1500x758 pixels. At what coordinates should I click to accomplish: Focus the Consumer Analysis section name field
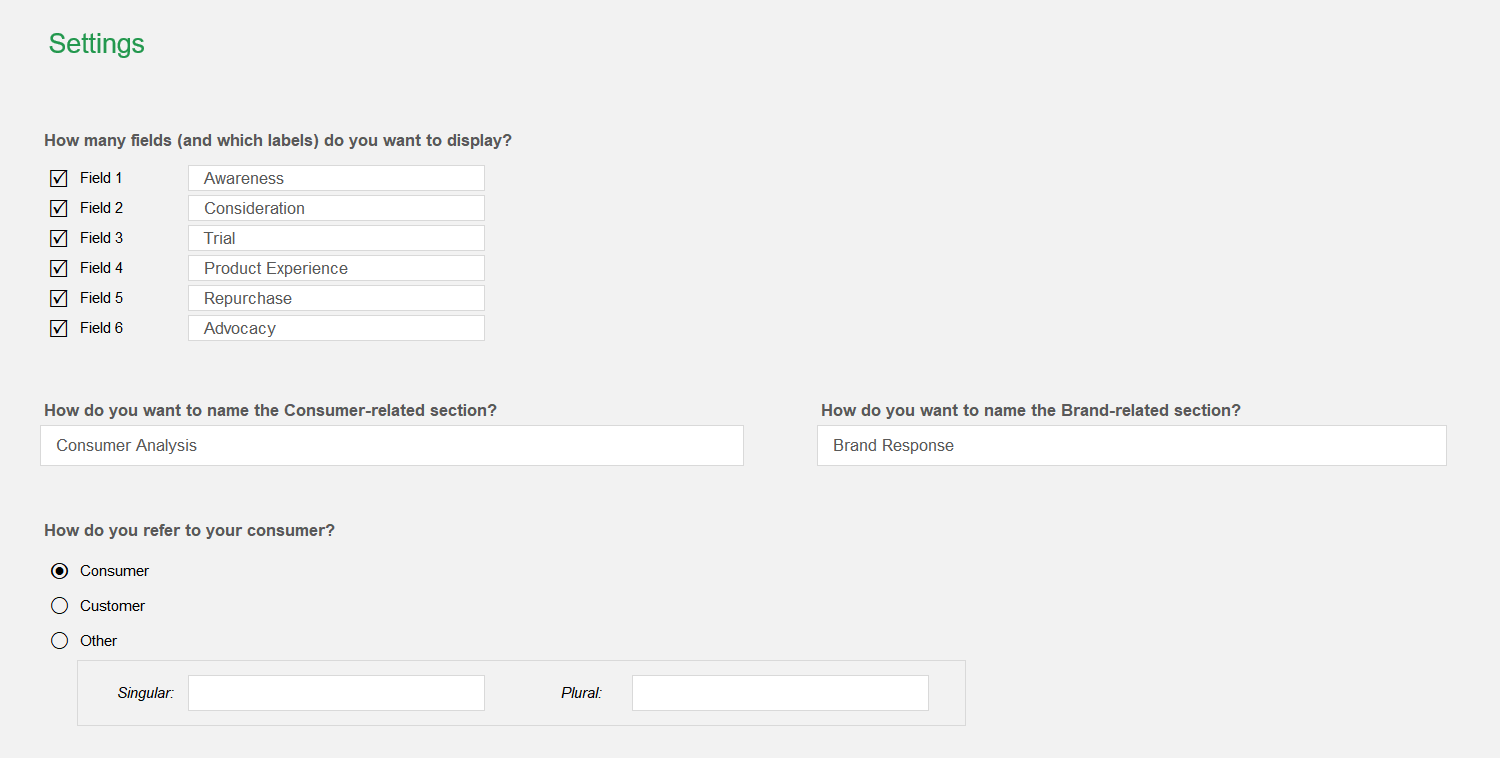[392, 446]
